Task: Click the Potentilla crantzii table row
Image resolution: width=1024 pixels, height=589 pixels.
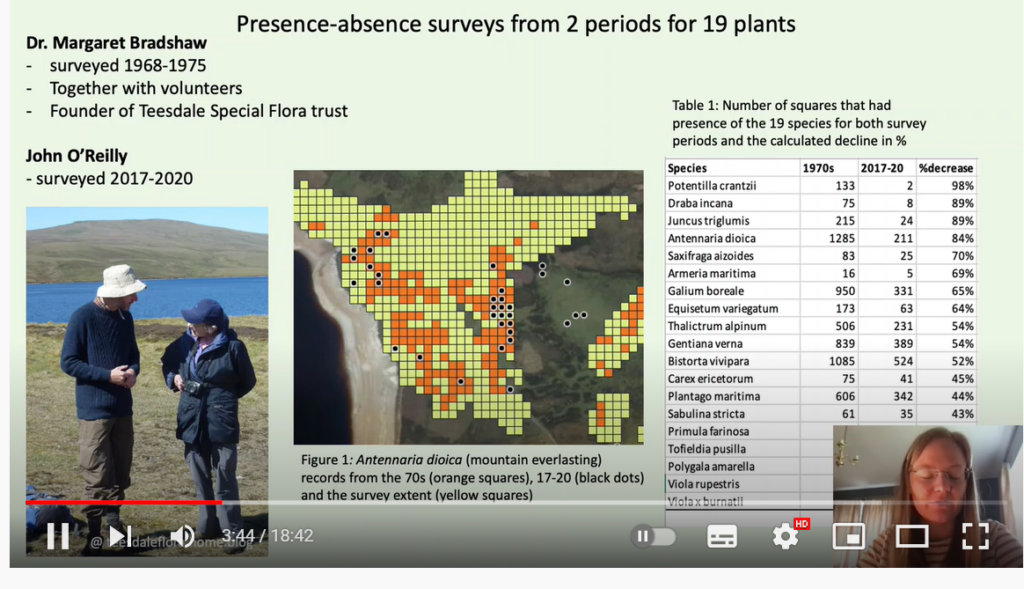Action: coord(820,186)
